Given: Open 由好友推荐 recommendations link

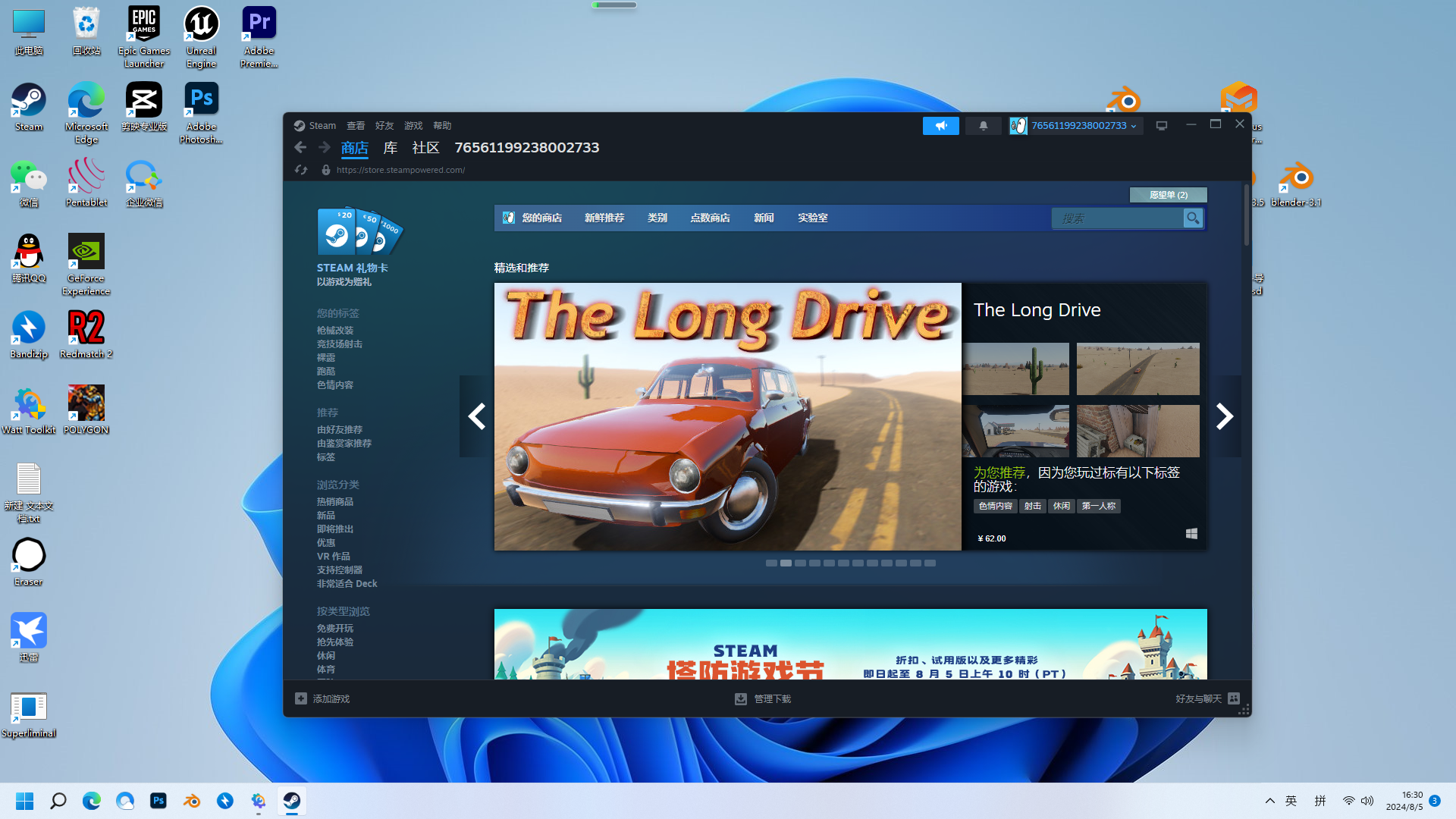Looking at the screenshot, I should pyautogui.click(x=340, y=430).
